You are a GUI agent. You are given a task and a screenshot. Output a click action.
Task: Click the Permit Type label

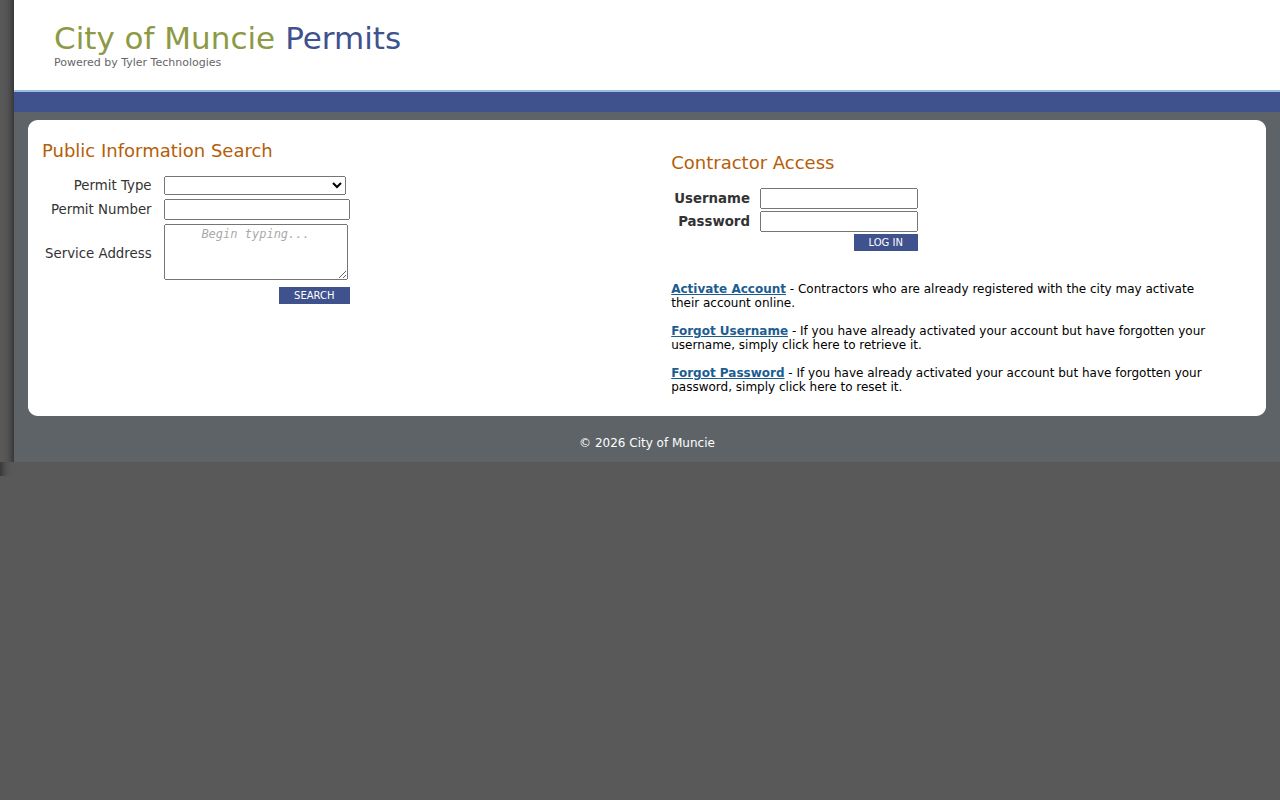pos(112,185)
